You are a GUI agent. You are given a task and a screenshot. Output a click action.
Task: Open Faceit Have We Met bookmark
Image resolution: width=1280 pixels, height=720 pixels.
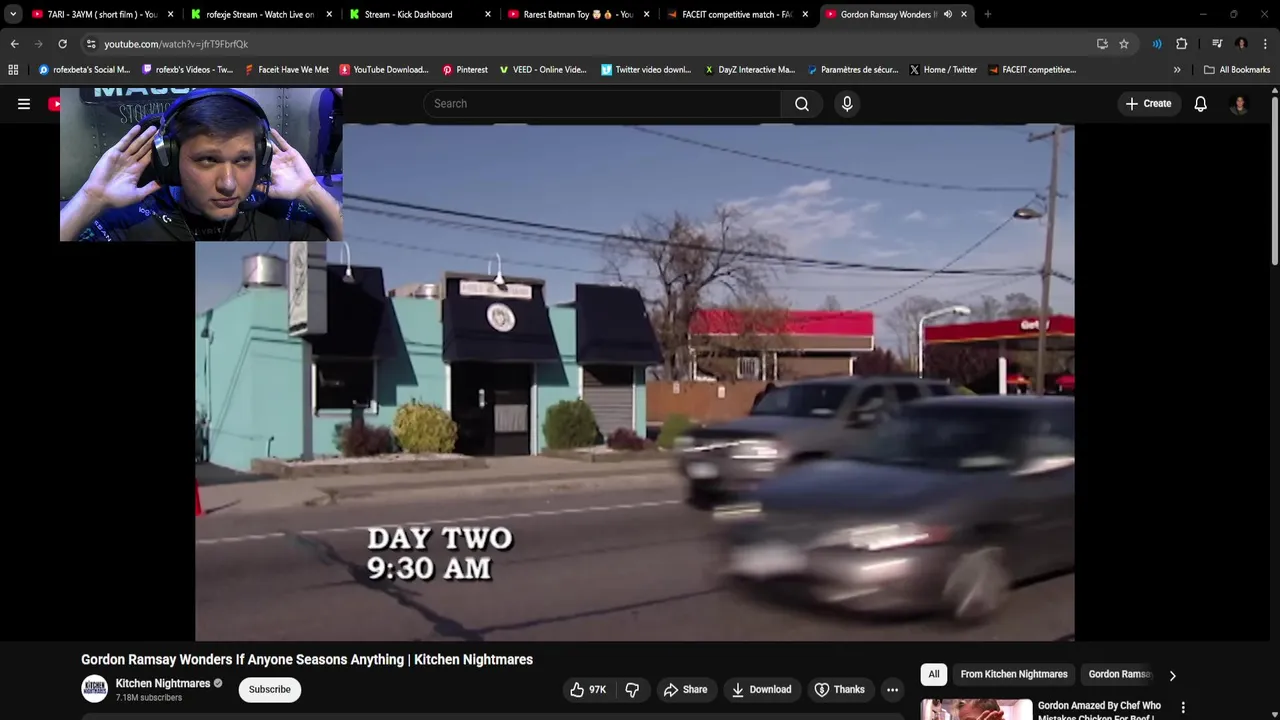[286, 70]
